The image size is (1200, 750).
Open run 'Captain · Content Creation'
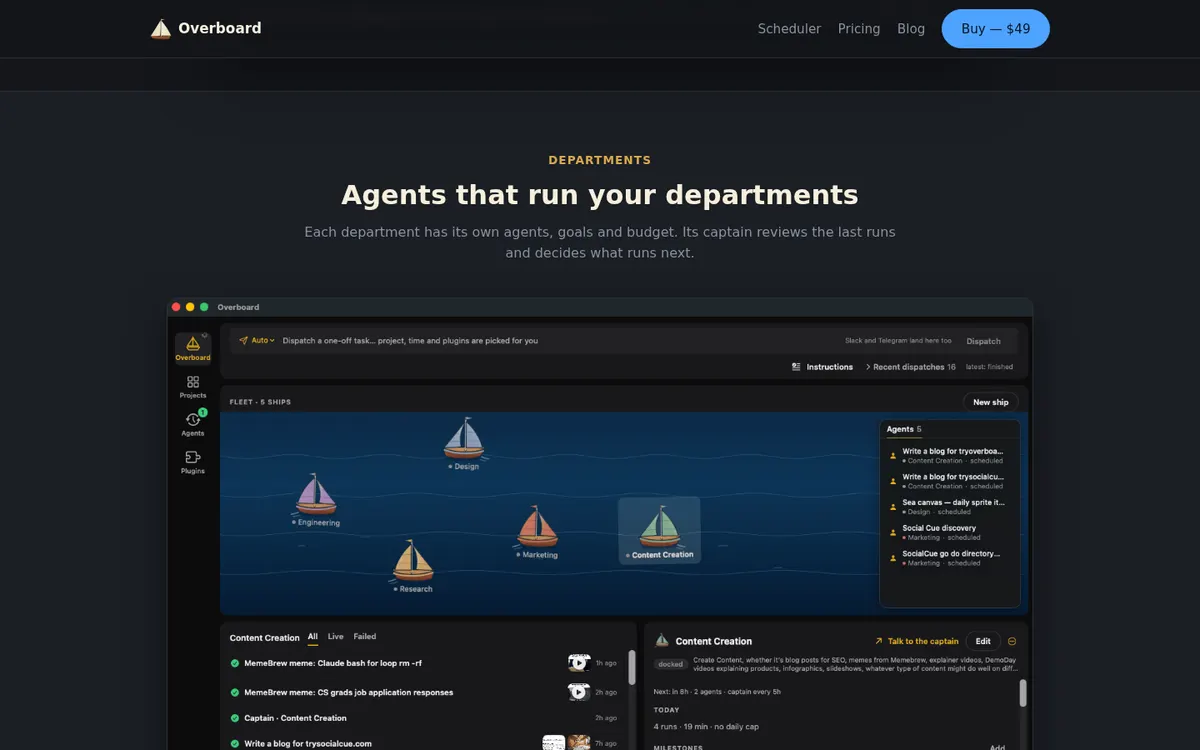coord(424,718)
